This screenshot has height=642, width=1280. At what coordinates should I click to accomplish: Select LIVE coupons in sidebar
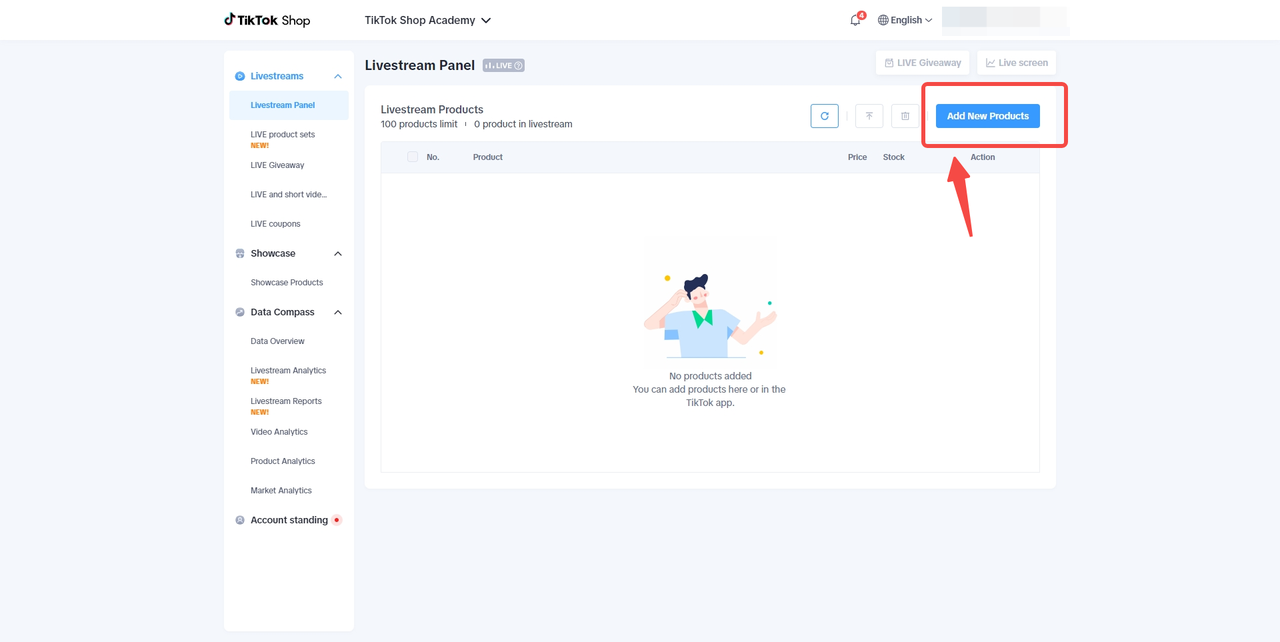[x=275, y=224]
